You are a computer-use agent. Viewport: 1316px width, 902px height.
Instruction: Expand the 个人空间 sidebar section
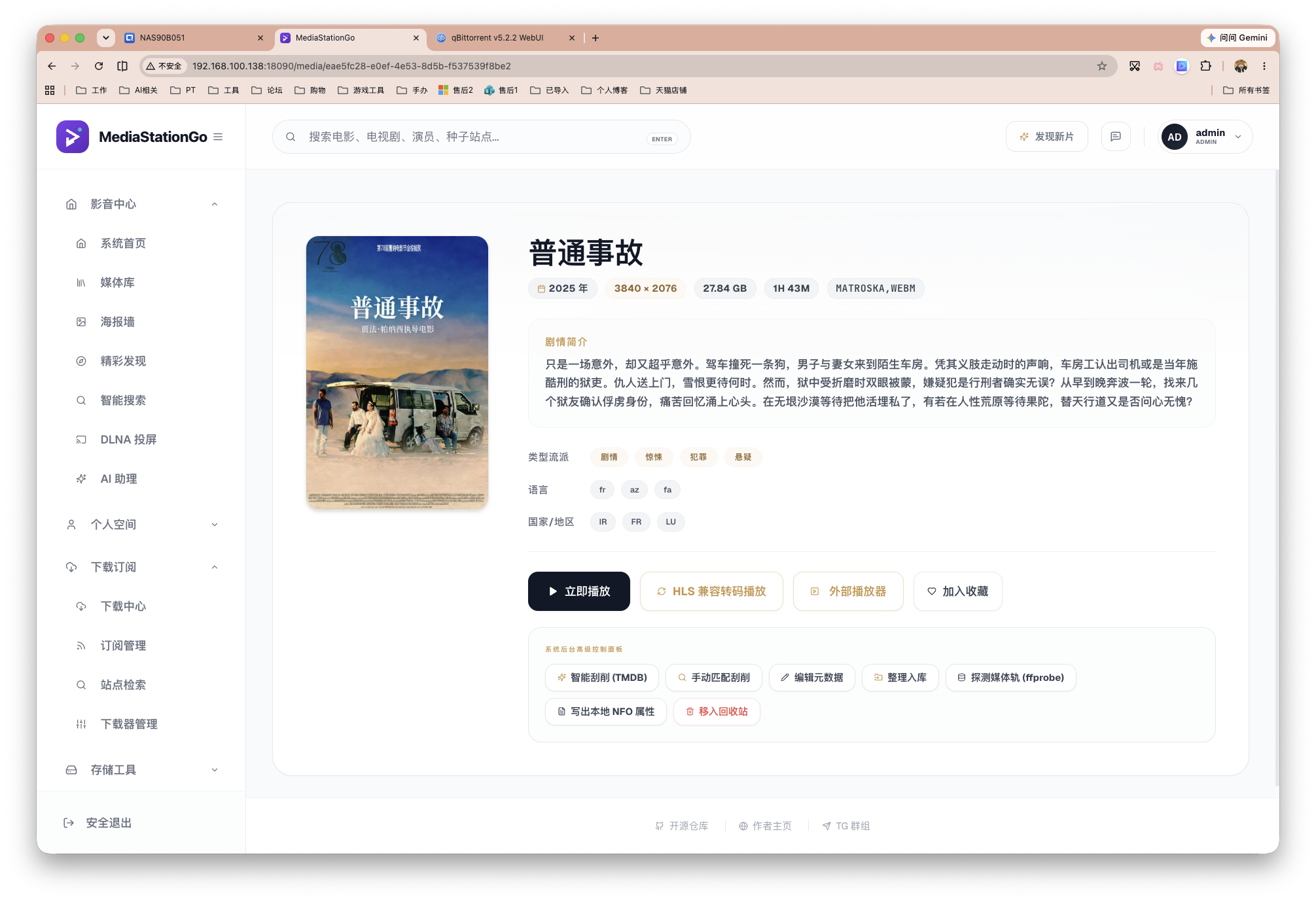click(x=215, y=525)
